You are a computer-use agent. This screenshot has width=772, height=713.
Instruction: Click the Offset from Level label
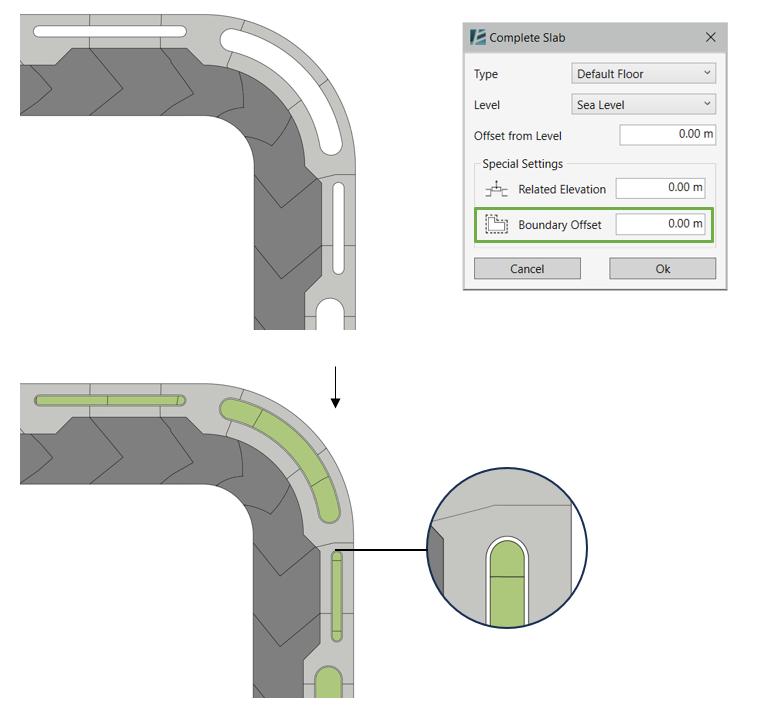tap(517, 136)
